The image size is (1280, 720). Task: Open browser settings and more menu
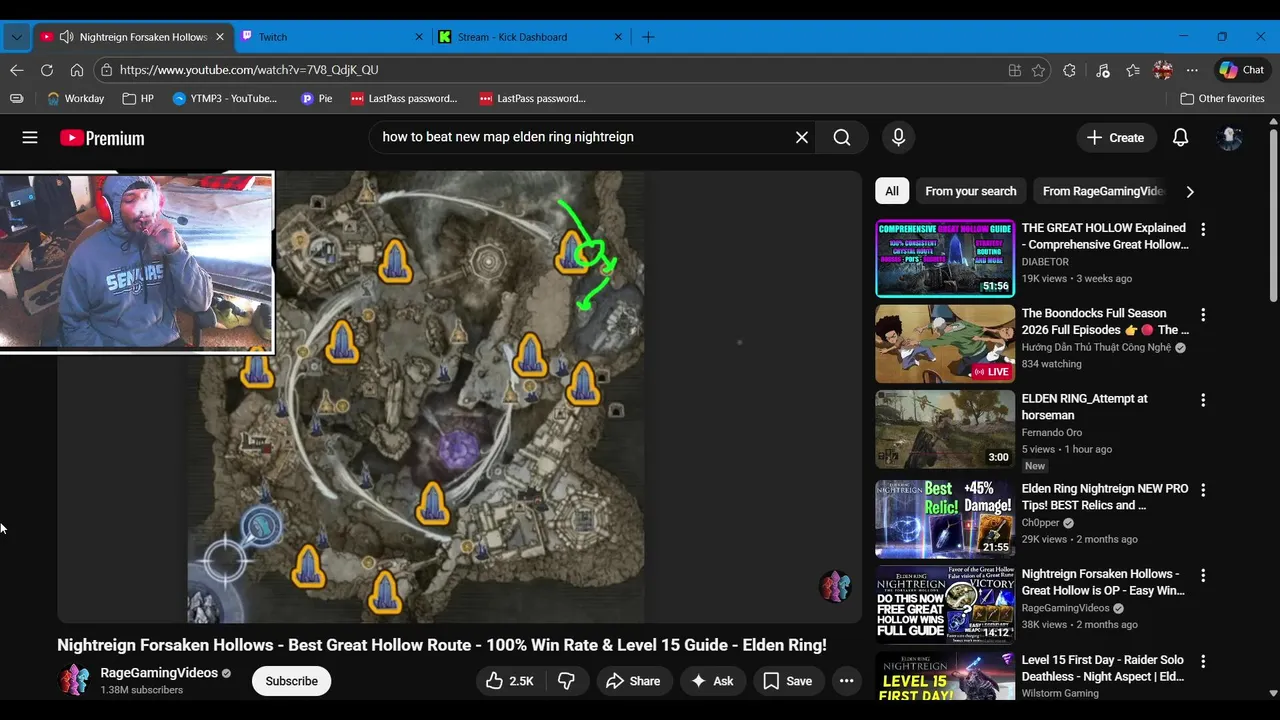pos(1192,70)
